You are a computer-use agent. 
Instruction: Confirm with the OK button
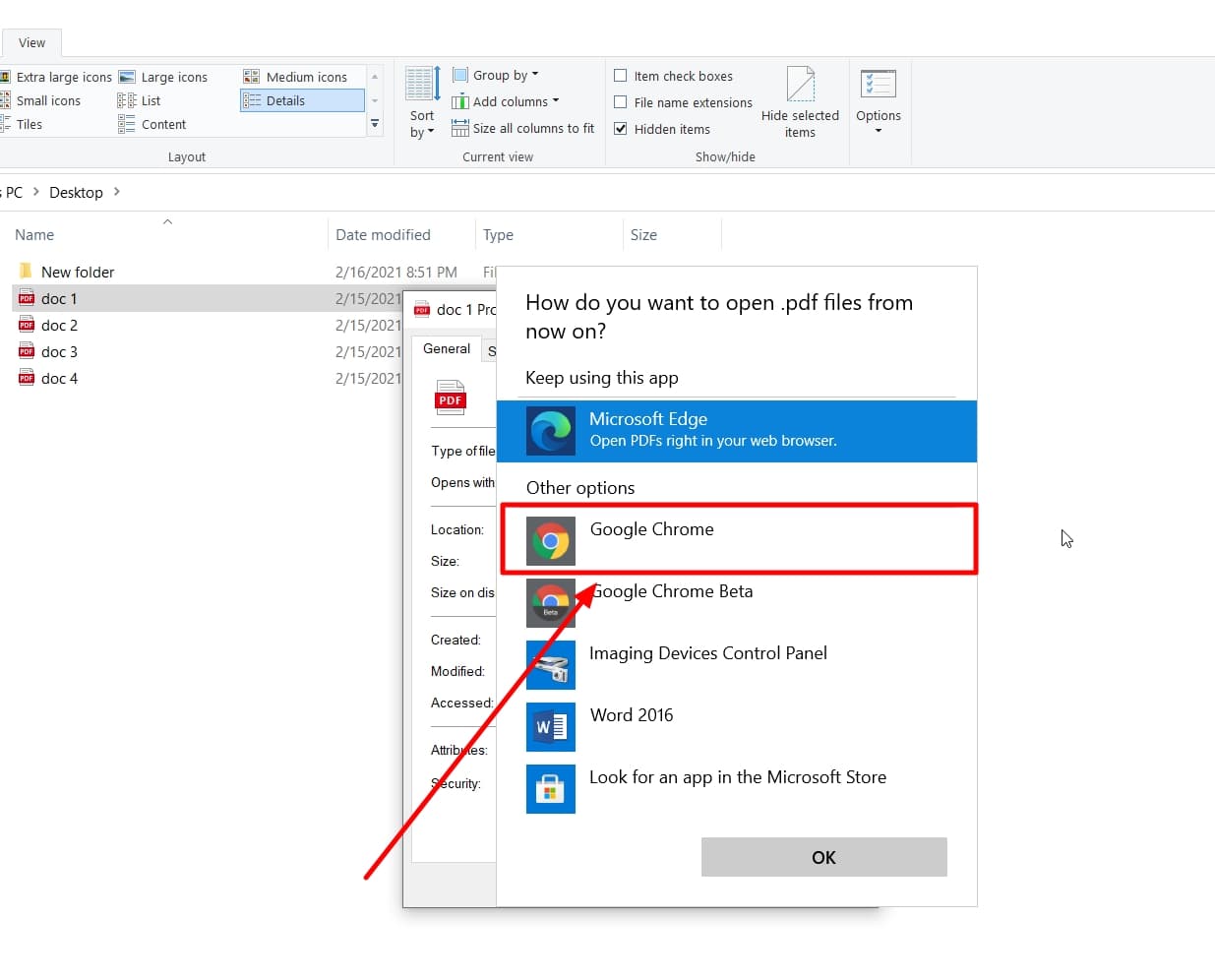(x=823, y=857)
